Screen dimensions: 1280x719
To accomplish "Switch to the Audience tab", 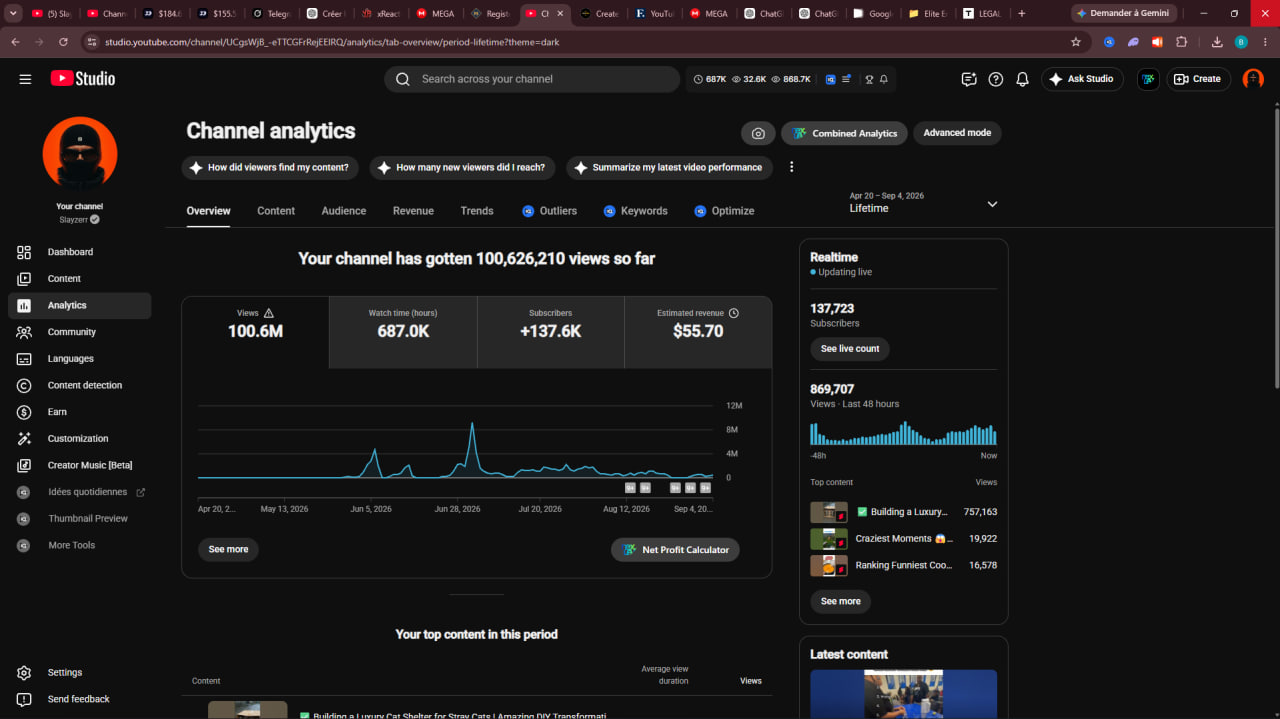I will point(343,211).
